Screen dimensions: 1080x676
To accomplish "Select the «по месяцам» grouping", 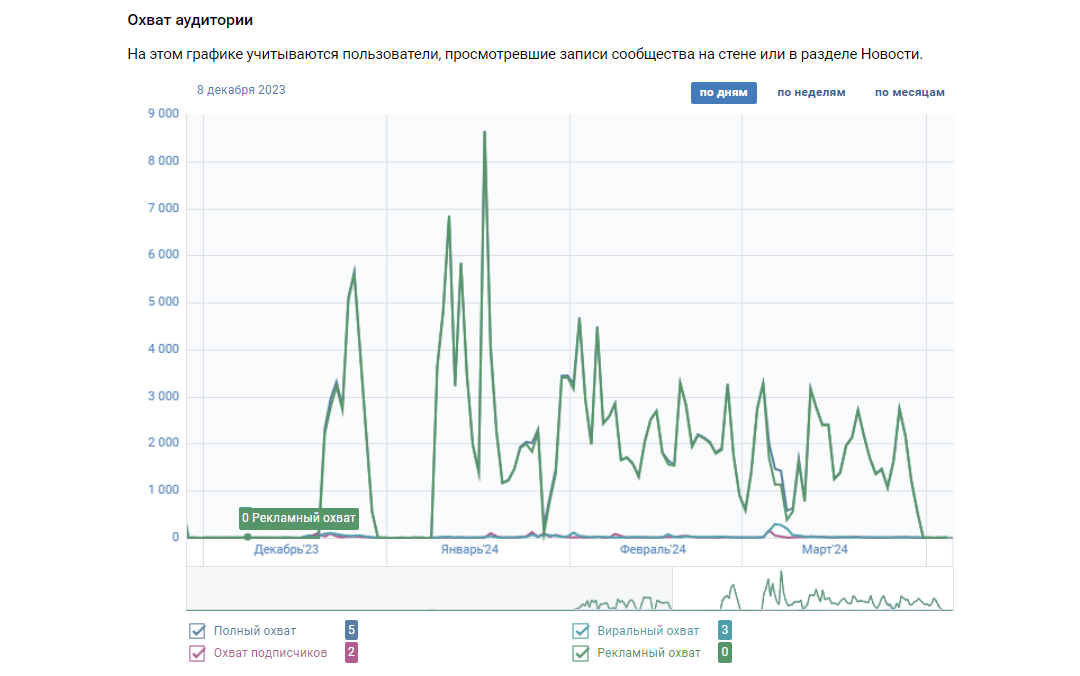I will click(x=909, y=93).
